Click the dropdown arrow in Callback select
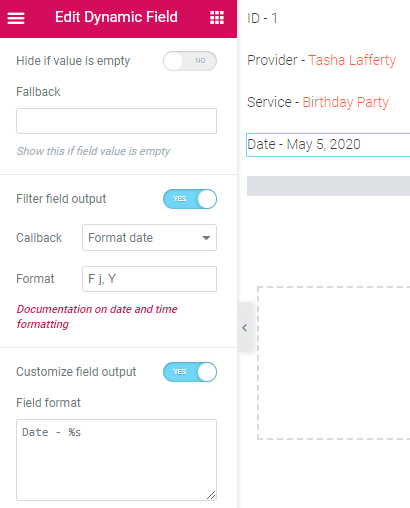 206,238
